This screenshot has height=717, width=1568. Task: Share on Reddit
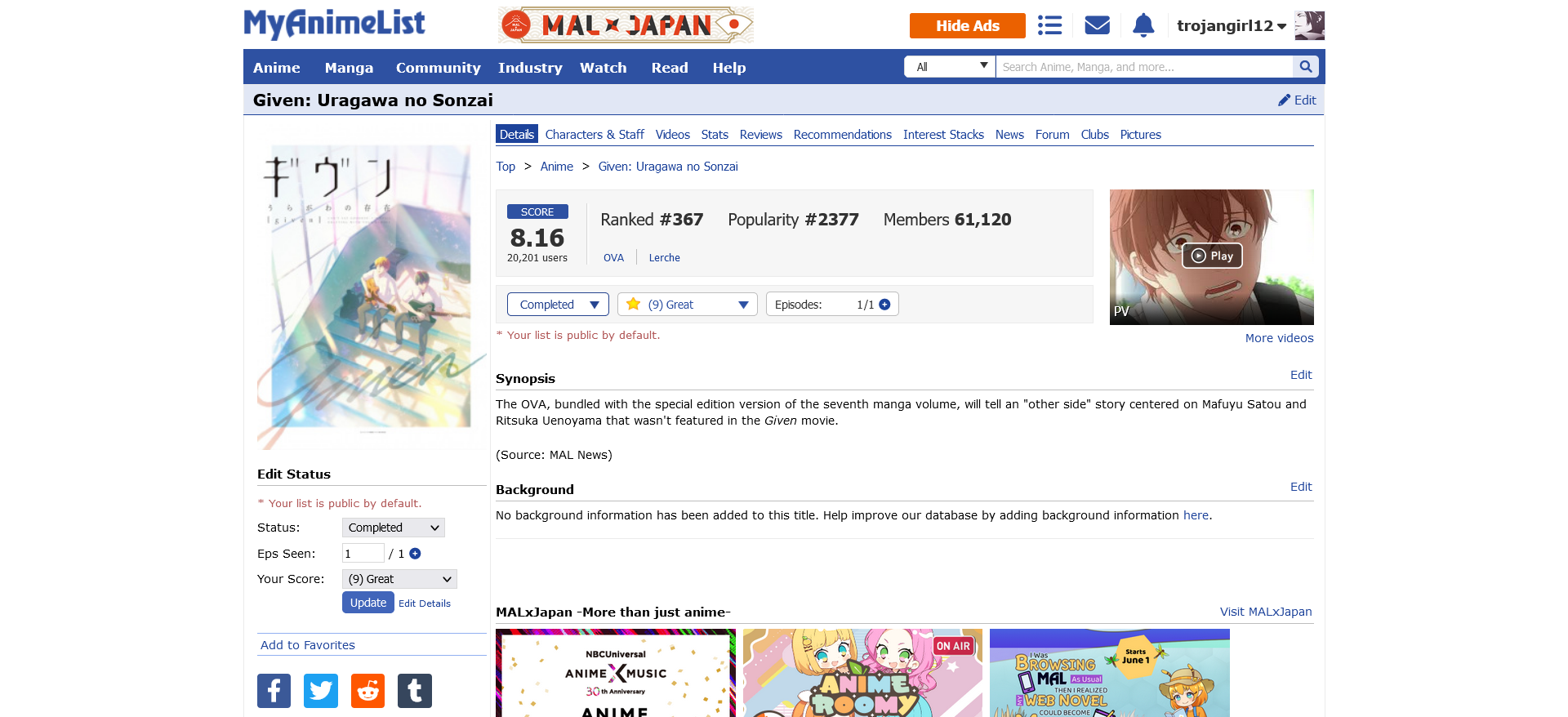pyautogui.click(x=367, y=691)
